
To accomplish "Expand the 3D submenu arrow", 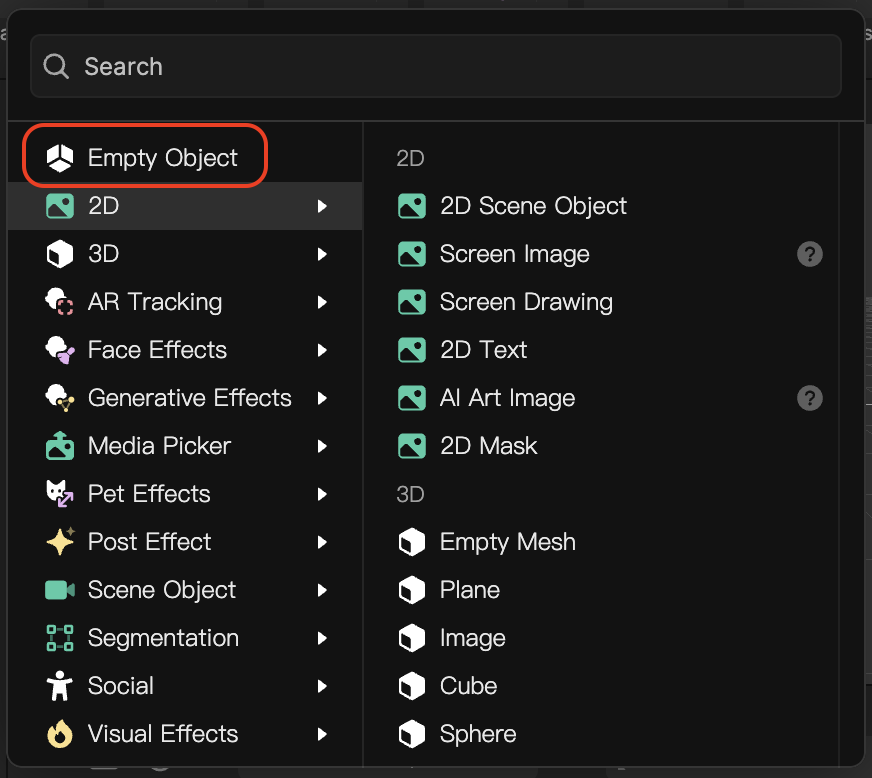I will (x=321, y=254).
